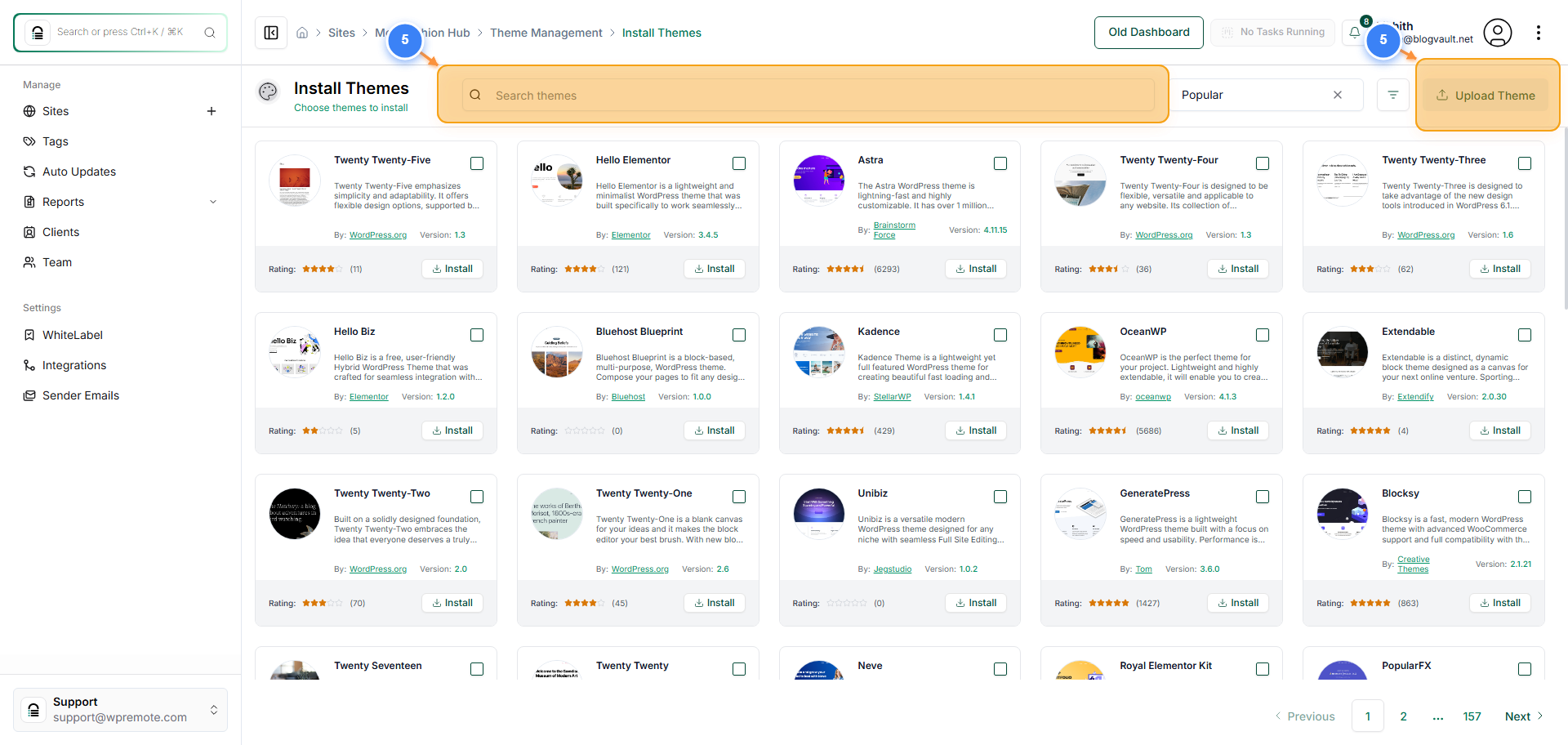Open the Old Dashboard
1568x745 pixels.
tap(1149, 33)
